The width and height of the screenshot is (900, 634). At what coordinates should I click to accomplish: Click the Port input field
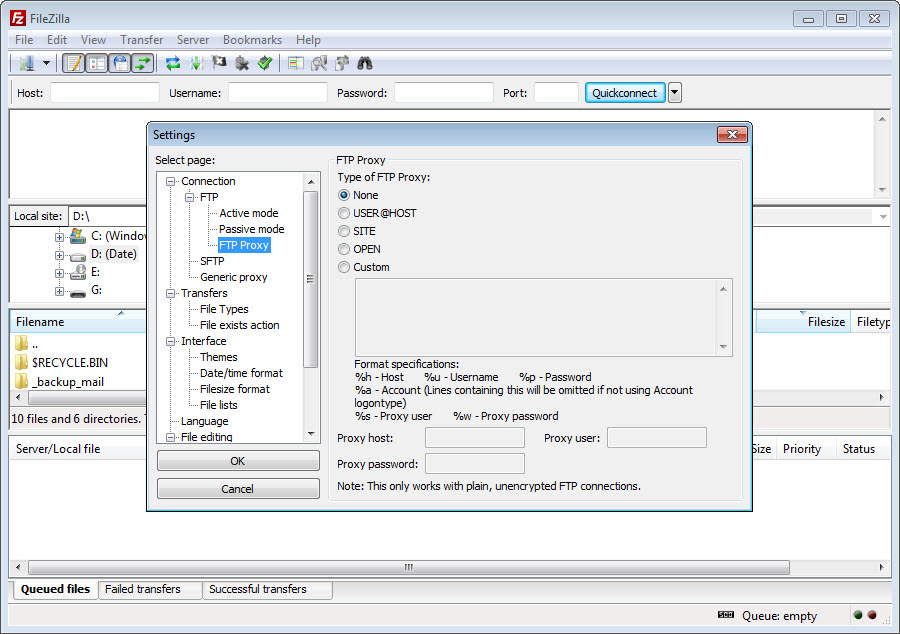(556, 93)
